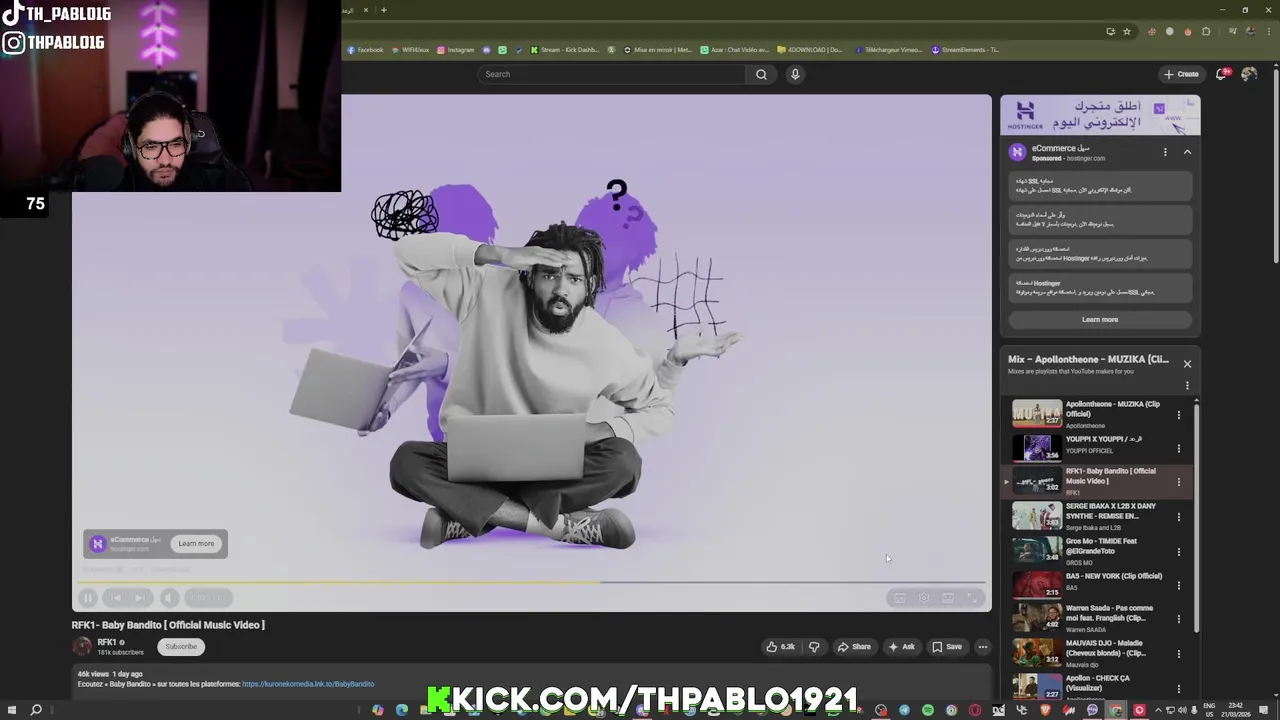The height and width of the screenshot is (720, 1280).
Task: Open options for MAUVAIS DJO item
Action: (x=1178, y=654)
